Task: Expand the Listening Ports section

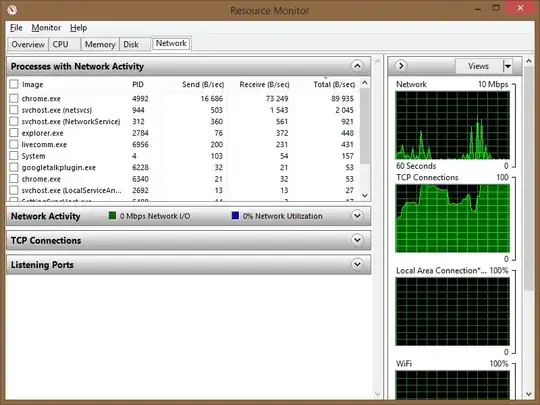Action: coord(357,264)
